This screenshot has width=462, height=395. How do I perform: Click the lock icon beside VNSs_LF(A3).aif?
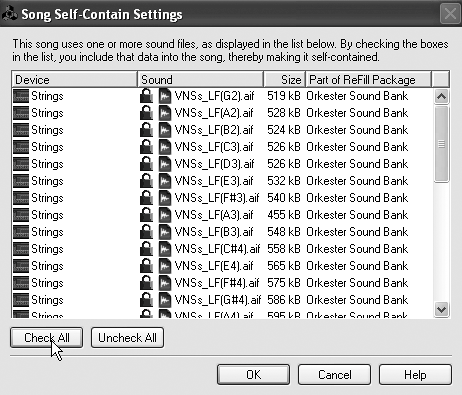pos(146,215)
